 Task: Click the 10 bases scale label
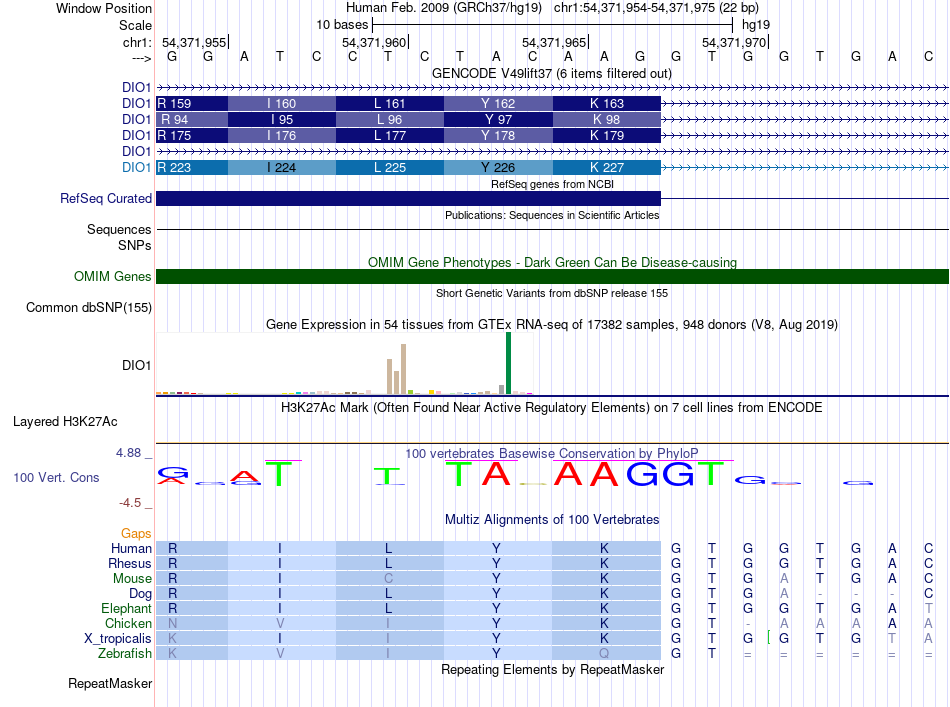(x=342, y=25)
